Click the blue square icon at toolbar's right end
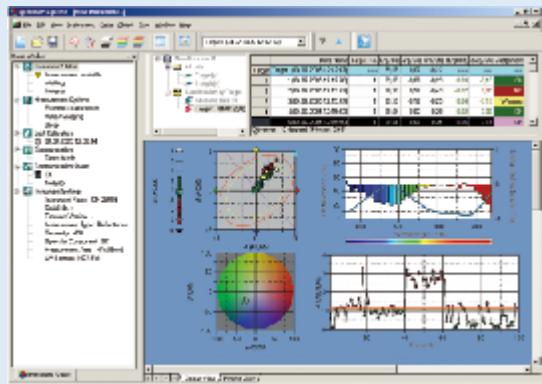This screenshot has width=542, height=384. tap(364, 41)
